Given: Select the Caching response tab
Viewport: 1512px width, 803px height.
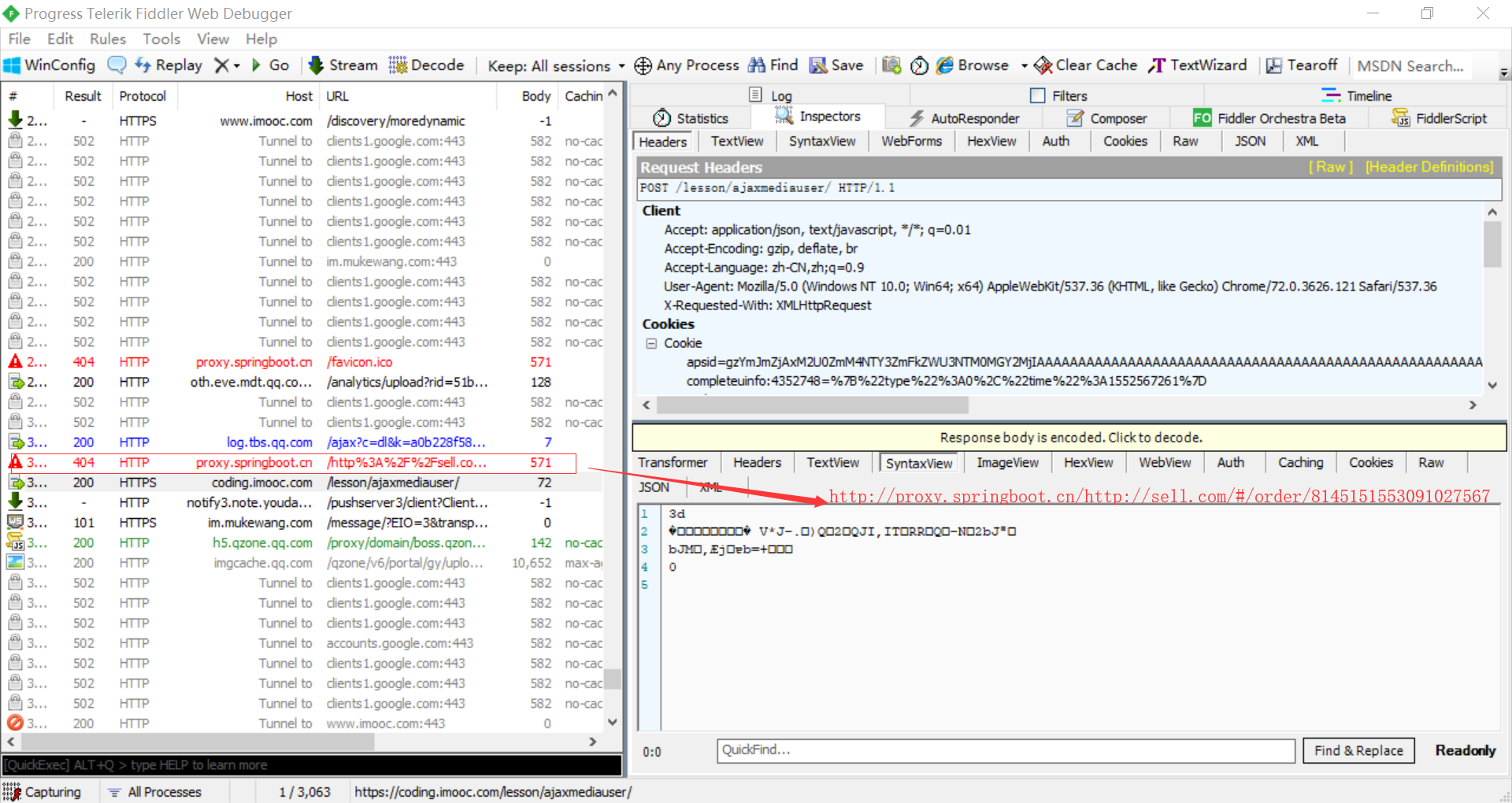Looking at the screenshot, I should click(1300, 463).
